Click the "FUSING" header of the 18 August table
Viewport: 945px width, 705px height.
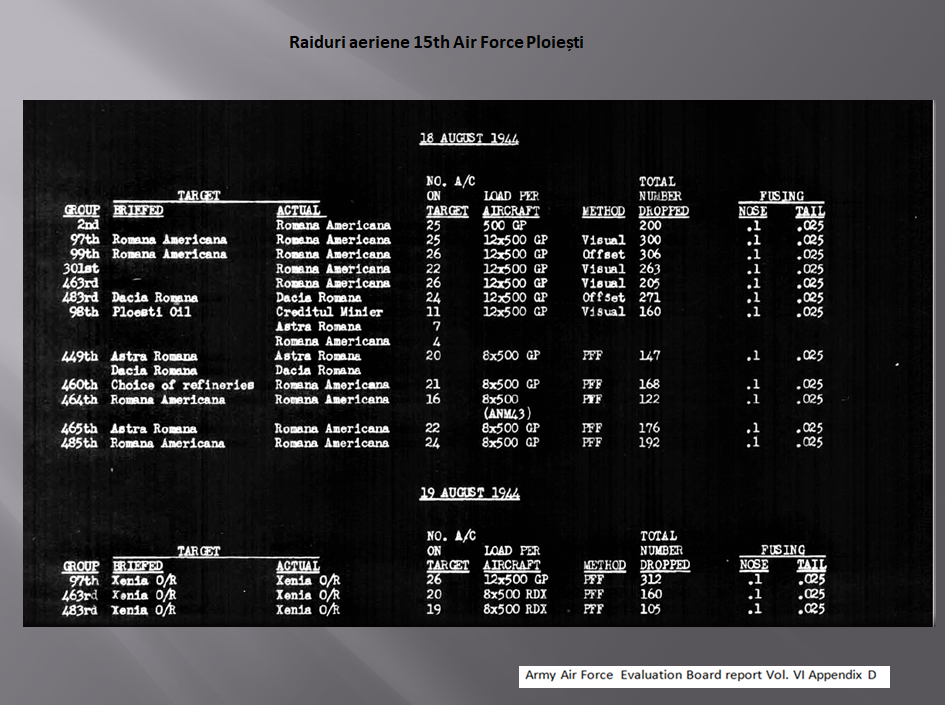coord(782,196)
